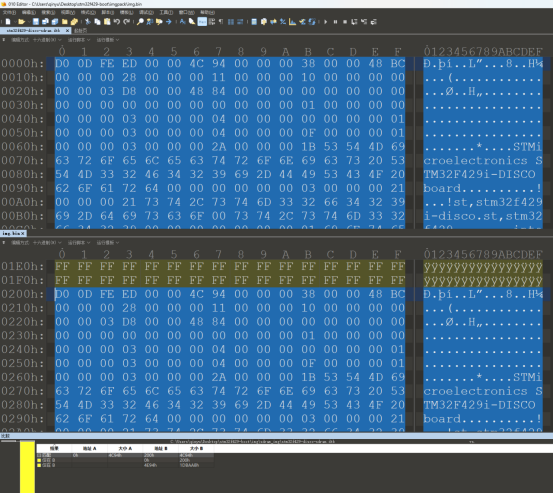Open the 运行脚本 dropdown in the top pane
This screenshot has height=493, width=553.
coord(79,40)
